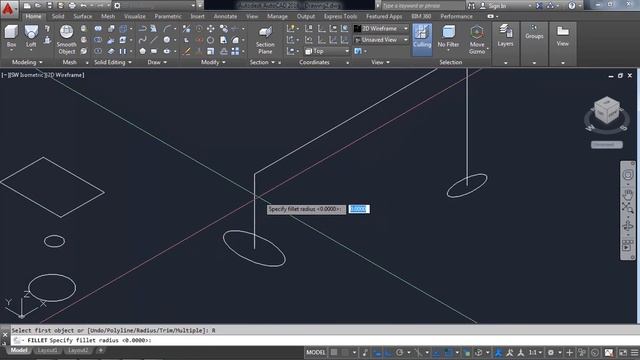The image size is (640, 360).
Task: Click the fillet radius input box
Action: 359,209
